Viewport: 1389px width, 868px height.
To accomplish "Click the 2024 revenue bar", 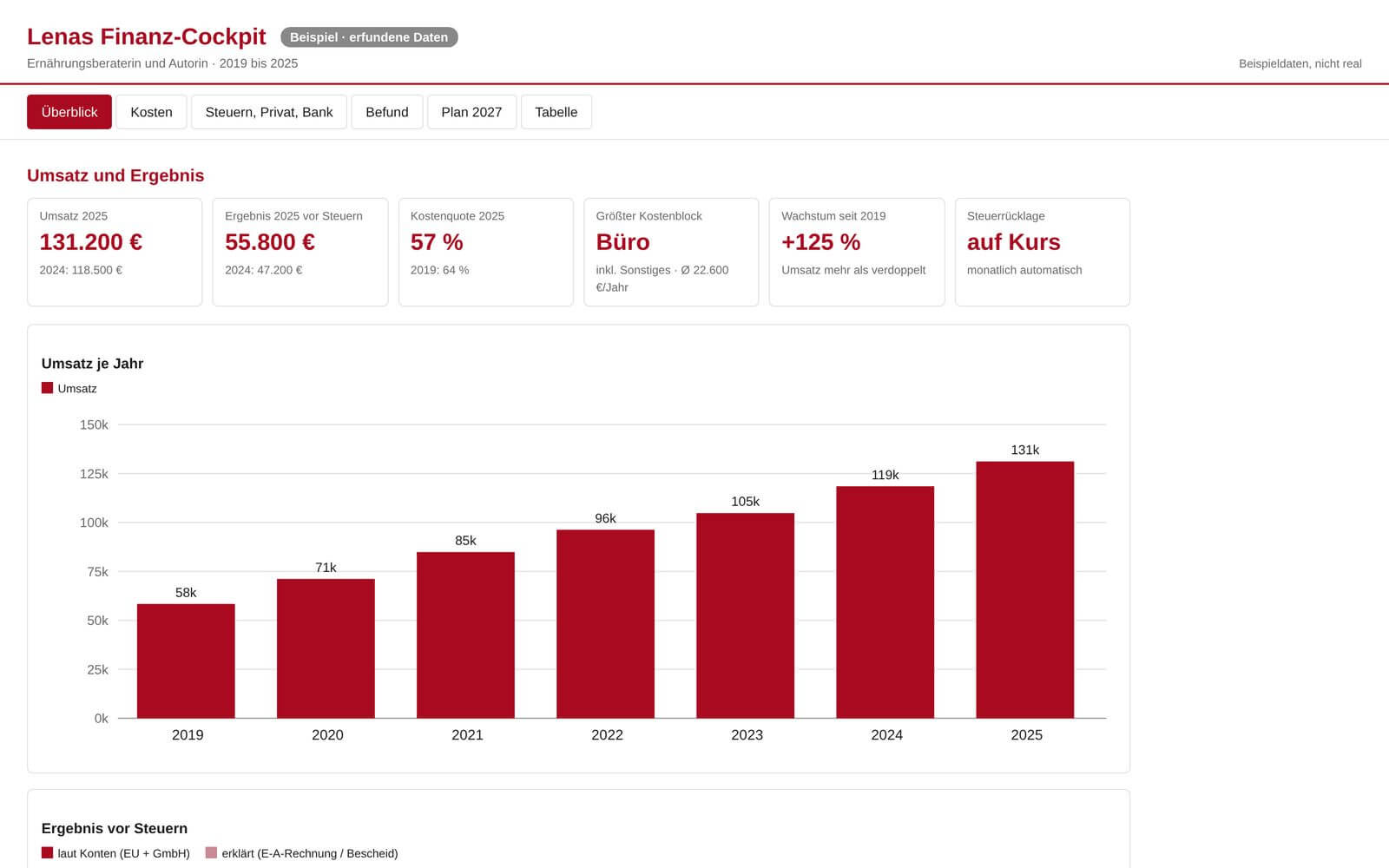I will click(885, 602).
